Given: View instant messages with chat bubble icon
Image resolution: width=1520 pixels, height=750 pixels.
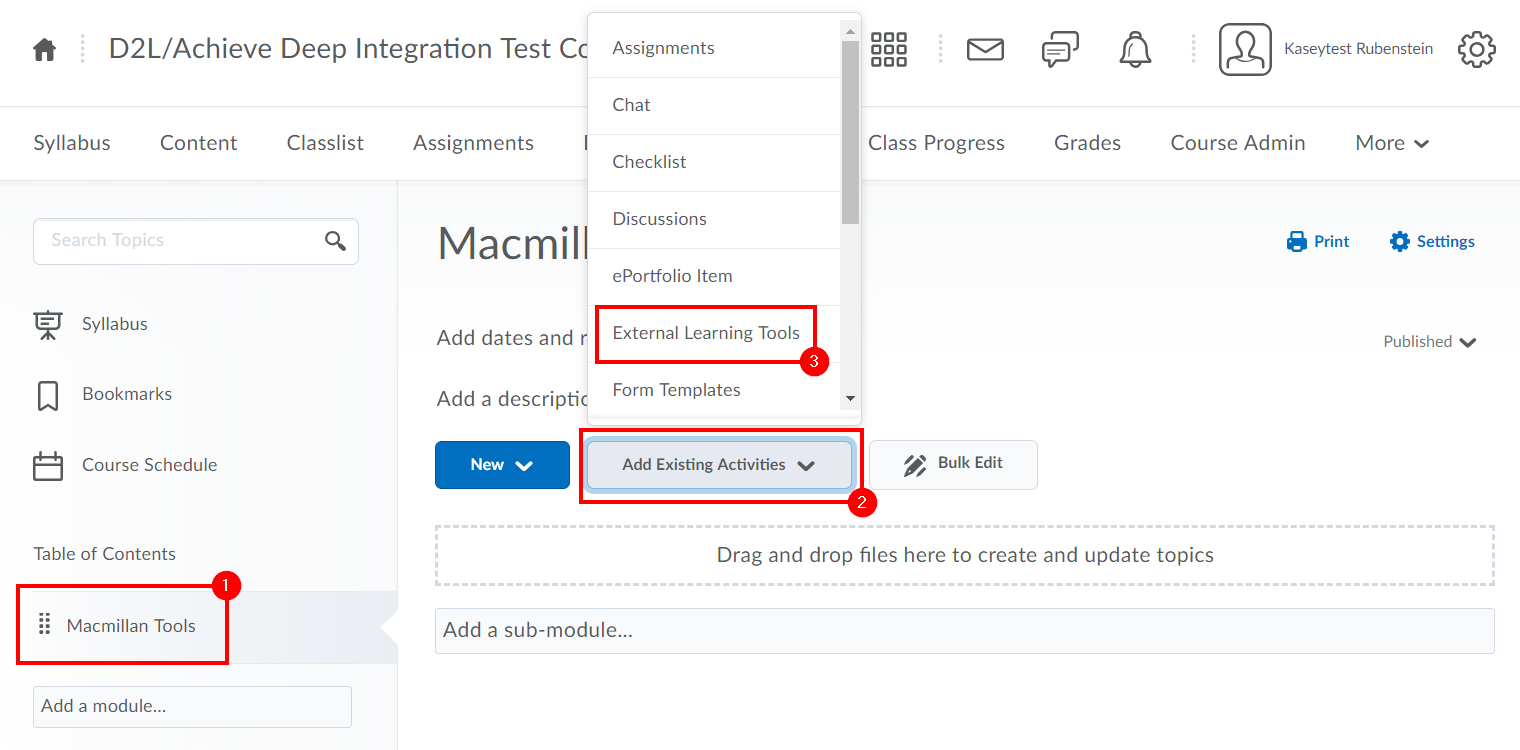Looking at the screenshot, I should (x=1059, y=48).
